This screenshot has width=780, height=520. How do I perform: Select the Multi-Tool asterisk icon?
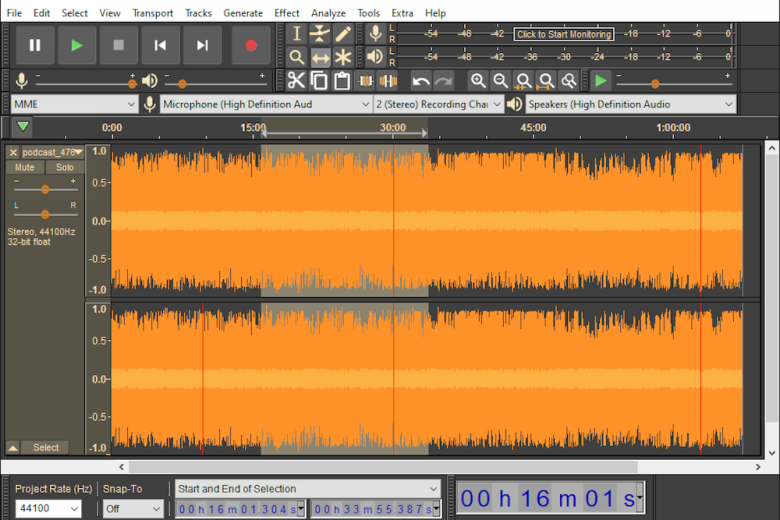[x=343, y=57]
